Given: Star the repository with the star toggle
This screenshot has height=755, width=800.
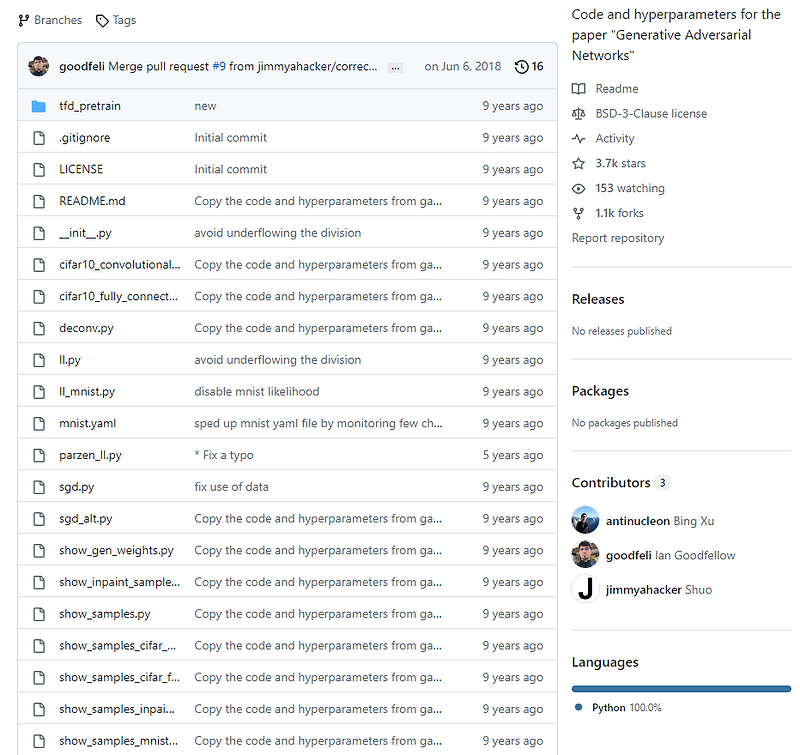Looking at the screenshot, I should 577,163.
